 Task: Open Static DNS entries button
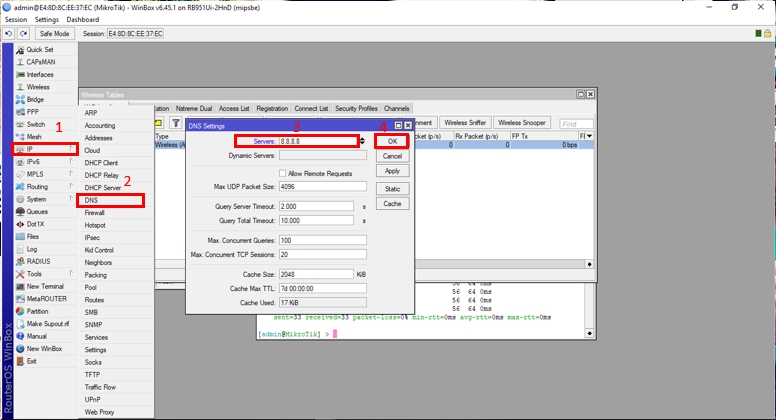pos(392,189)
